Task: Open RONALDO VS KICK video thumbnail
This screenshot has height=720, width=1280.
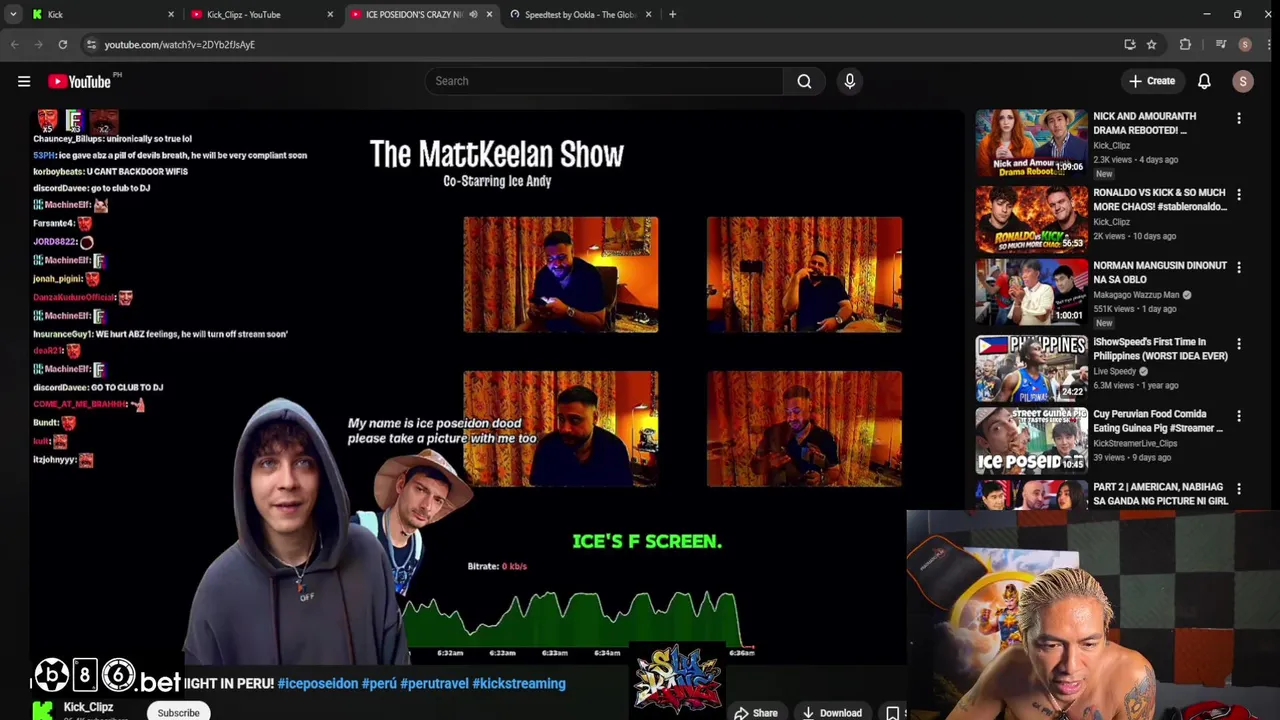Action: [x=1031, y=218]
